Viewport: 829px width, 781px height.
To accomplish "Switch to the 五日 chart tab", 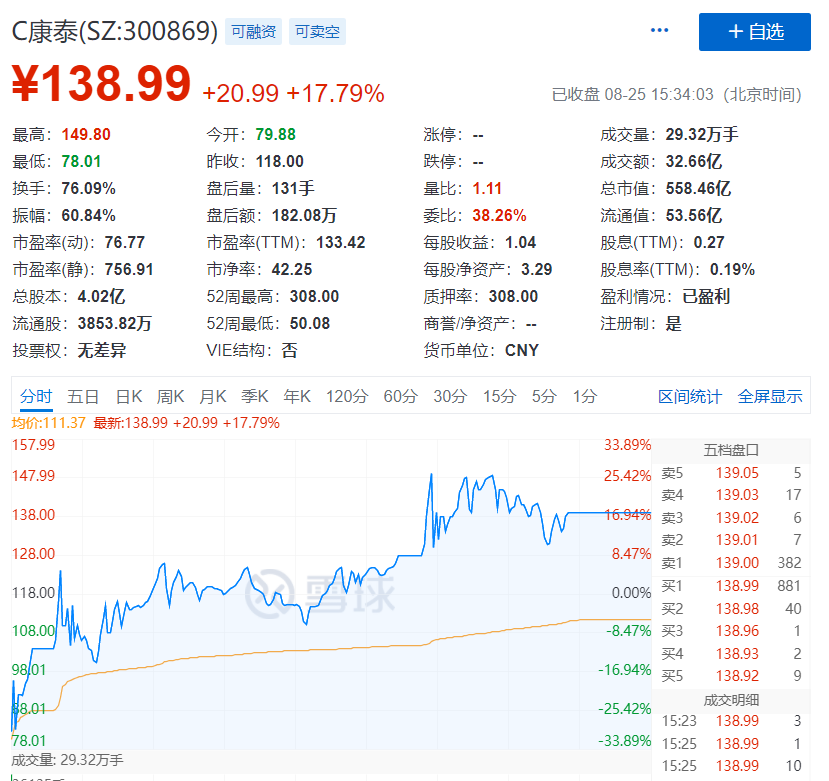I will 83,396.
